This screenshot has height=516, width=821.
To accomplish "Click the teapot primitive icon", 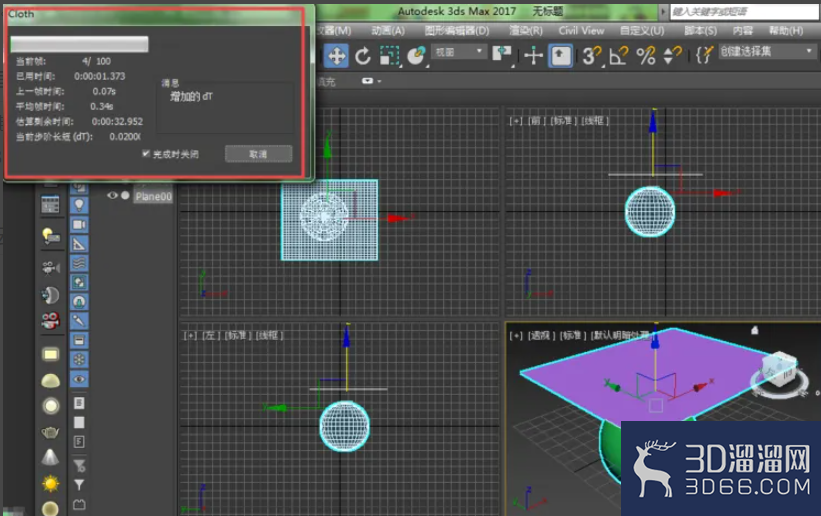I will (x=50, y=432).
